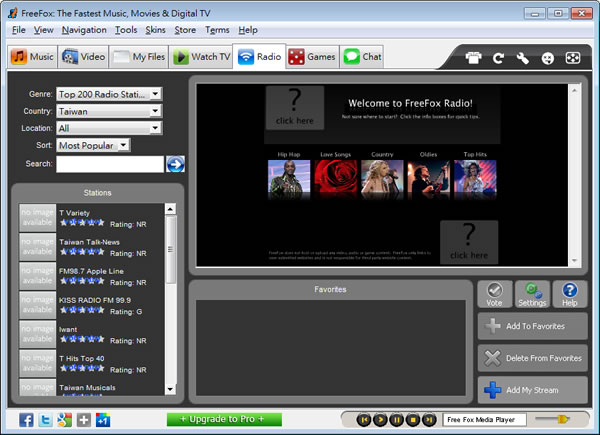The image size is (600, 435).
Task: Start playback with play button
Action: pos(380,420)
